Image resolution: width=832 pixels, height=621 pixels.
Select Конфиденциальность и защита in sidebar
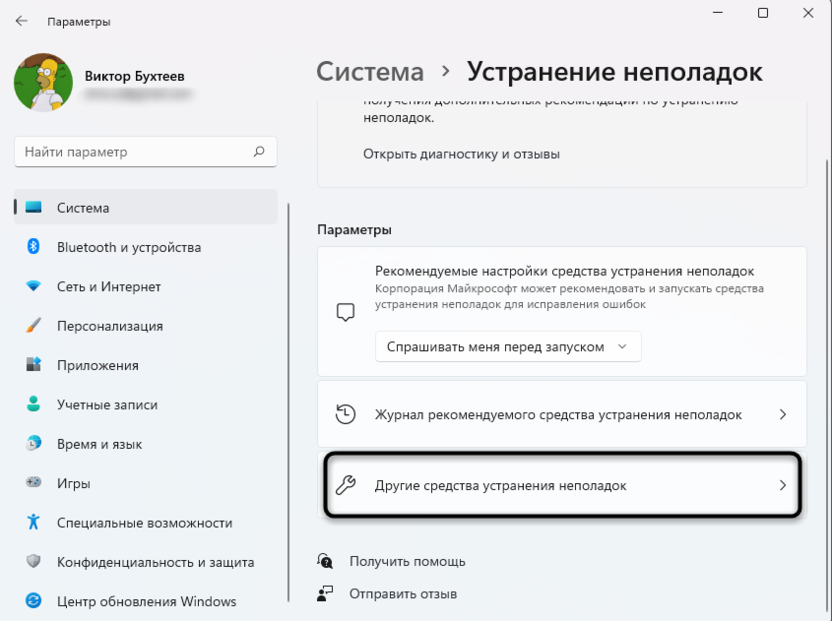click(x=33, y=562)
